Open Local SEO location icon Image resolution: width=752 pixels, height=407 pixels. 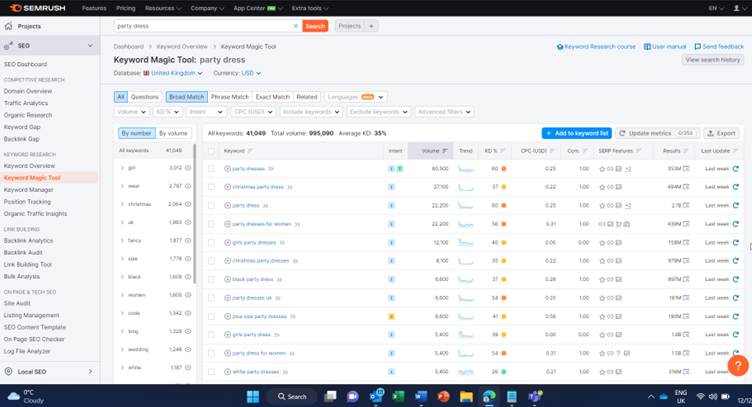point(8,372)
